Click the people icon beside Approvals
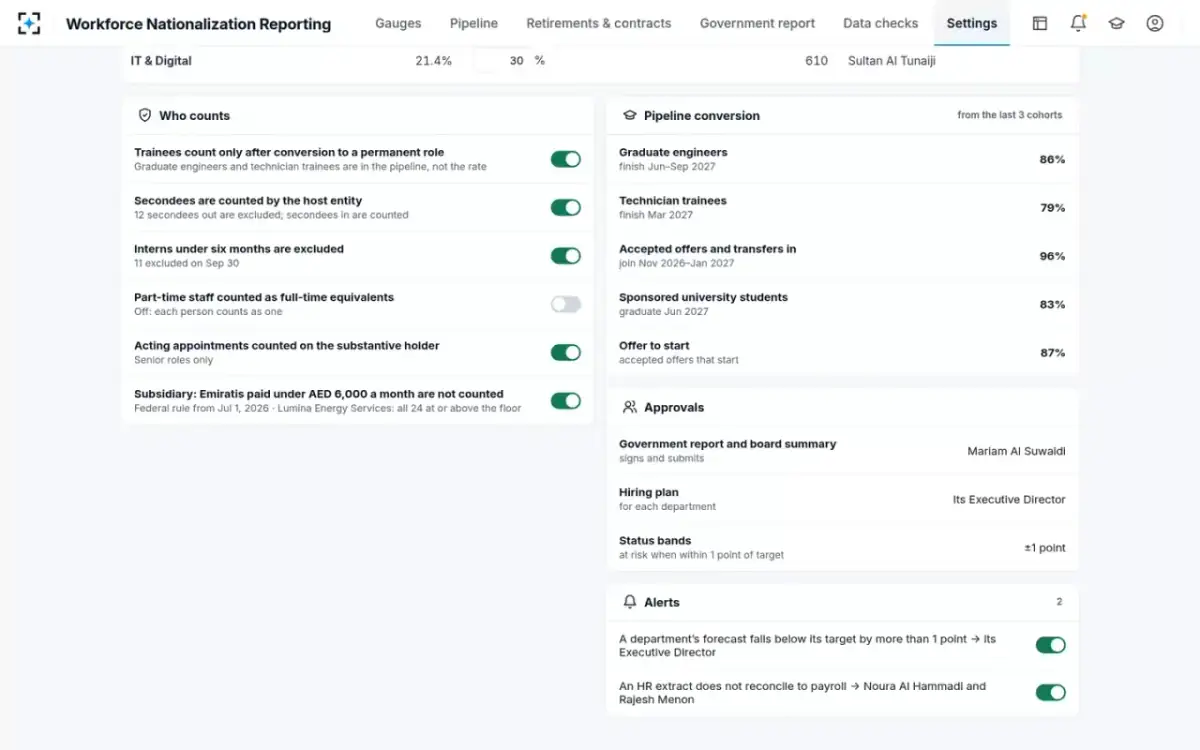The width and height of the screenshot is (1200, 750). coord(630,408)
